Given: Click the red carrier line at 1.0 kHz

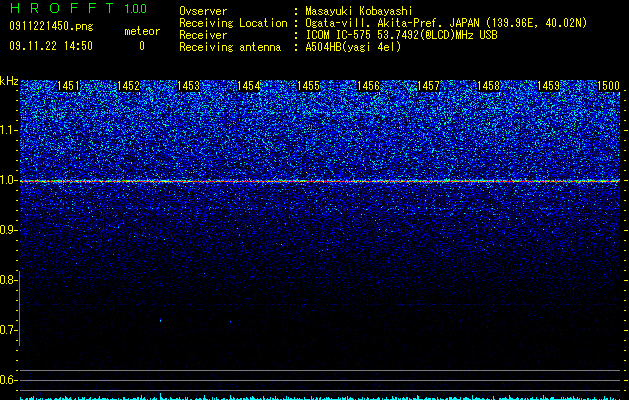Looking at the screenshot, I should (320, 181).
